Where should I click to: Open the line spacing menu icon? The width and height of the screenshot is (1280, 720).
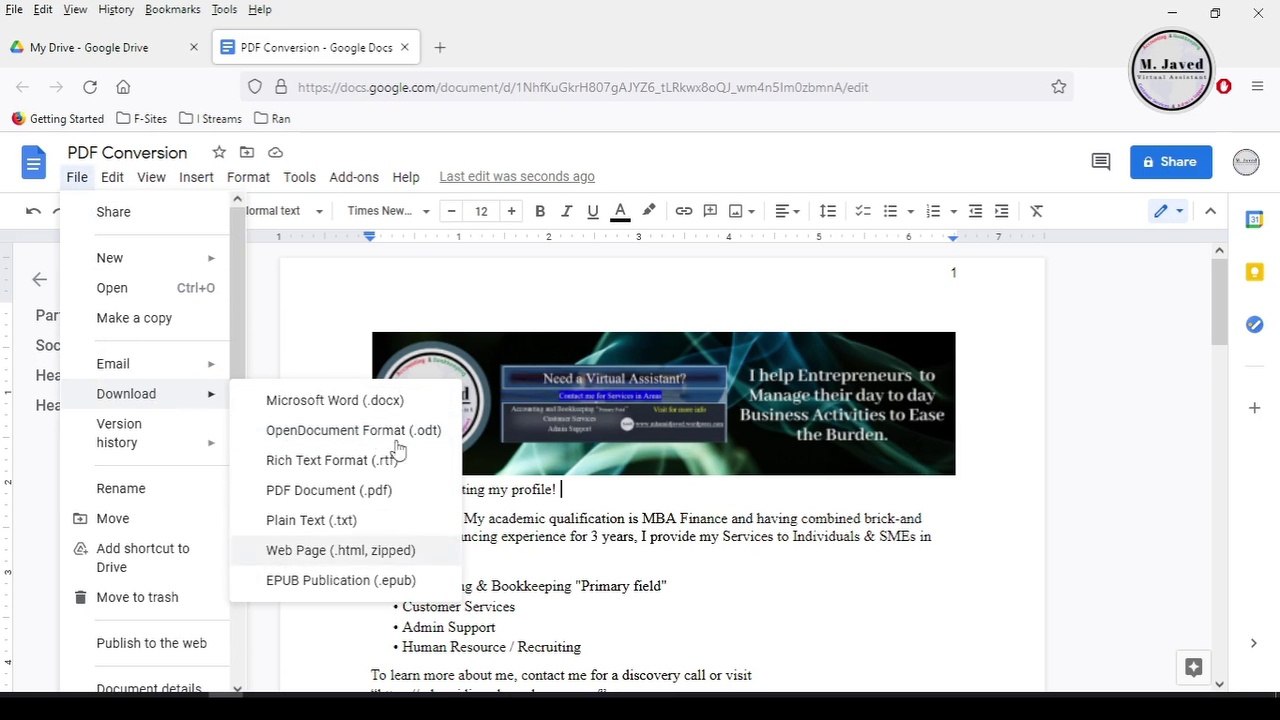(828, 211)
